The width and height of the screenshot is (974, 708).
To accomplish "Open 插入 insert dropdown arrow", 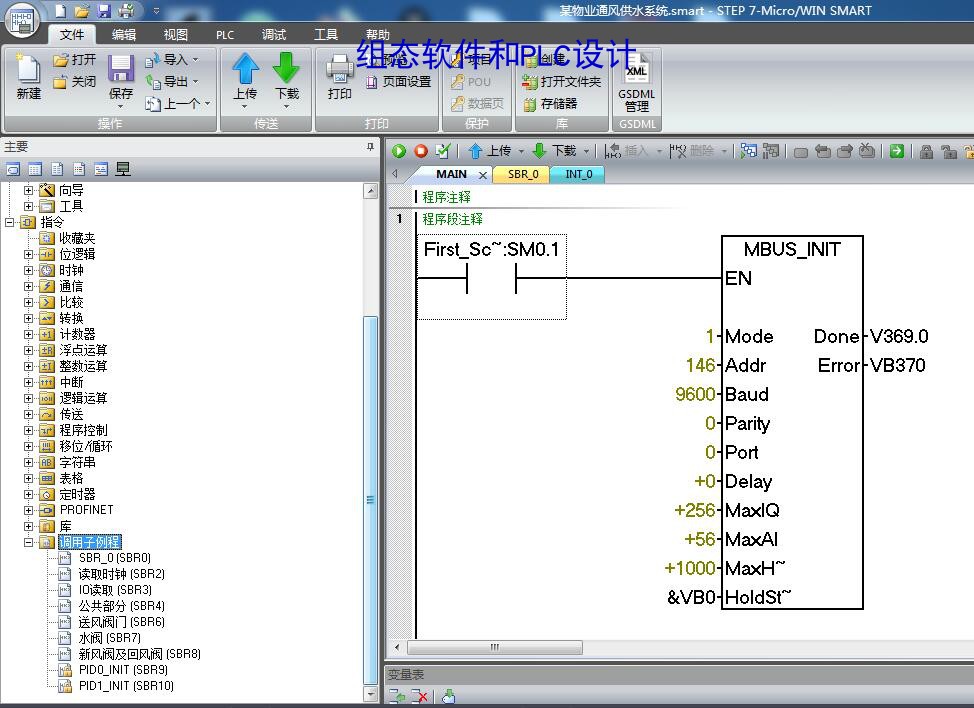I will [x=659, y=151].
